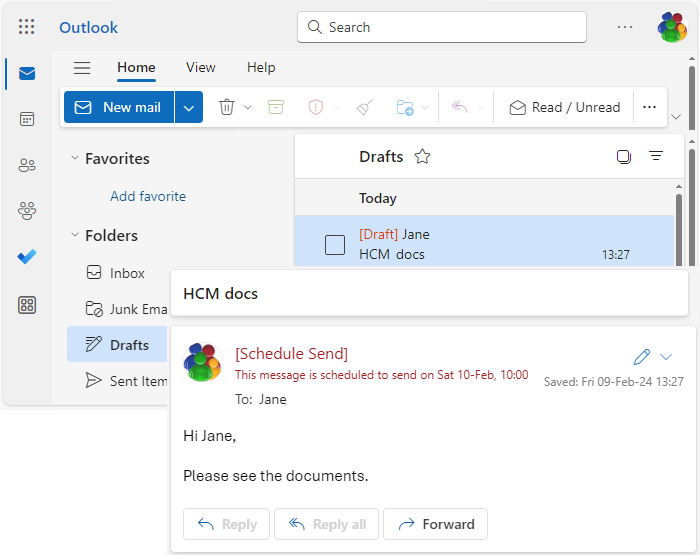Click the Reply all button below message
Viewport: 700px width, 555px height.
326,524
